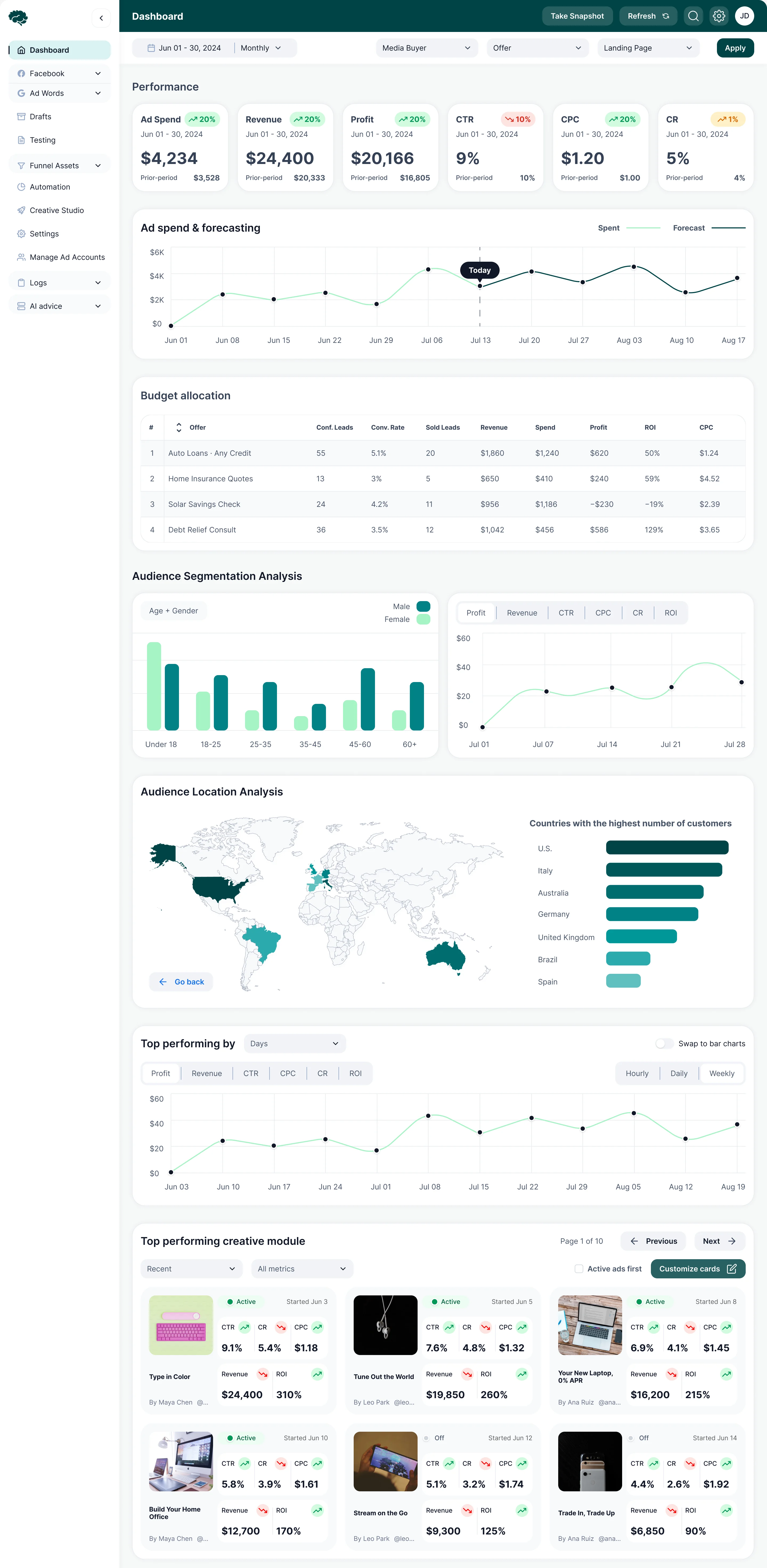Click Go back on the map
Viewport: 767px width, 1568px height.
181,982
